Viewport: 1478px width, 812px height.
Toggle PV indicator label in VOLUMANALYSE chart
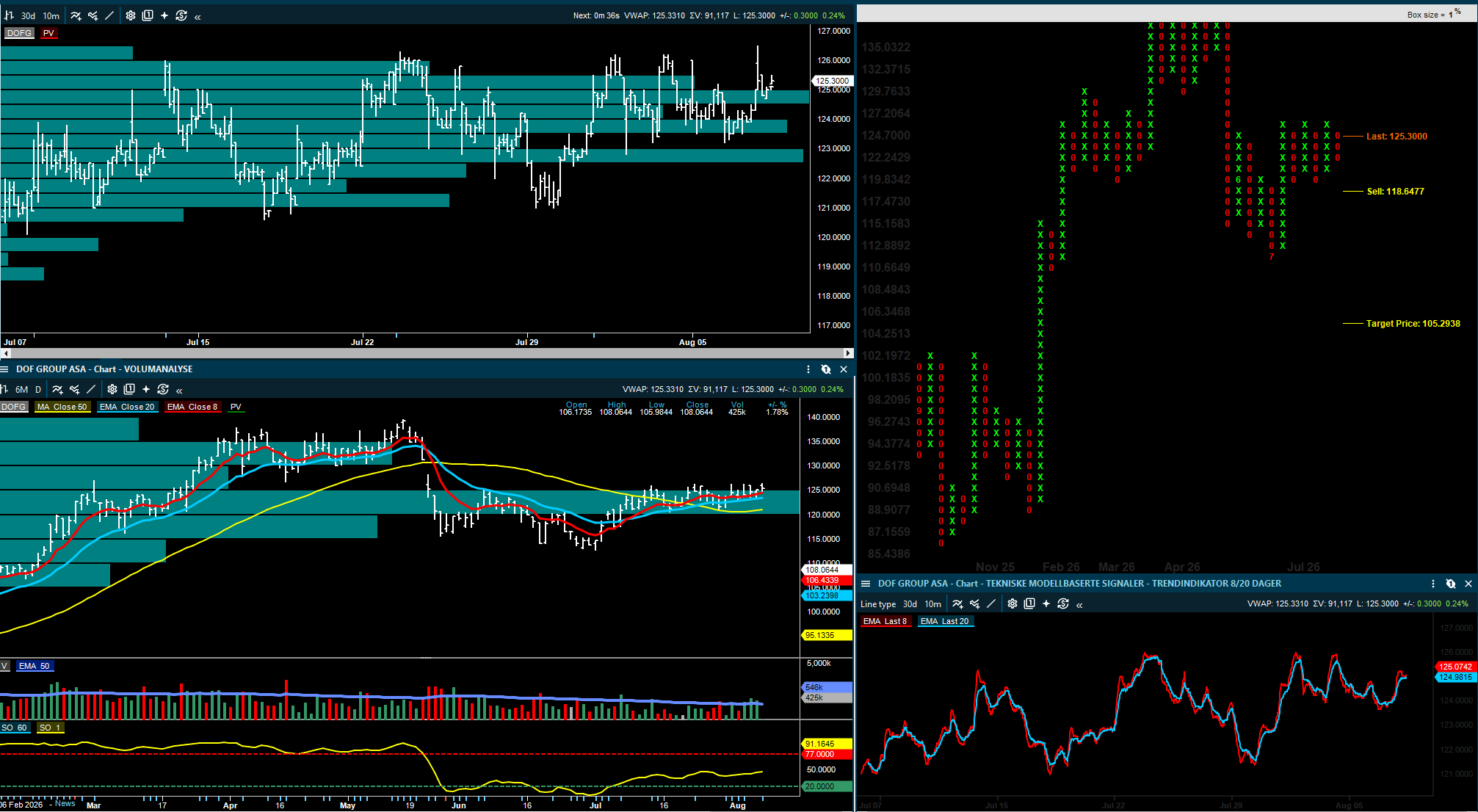(236, 407)
